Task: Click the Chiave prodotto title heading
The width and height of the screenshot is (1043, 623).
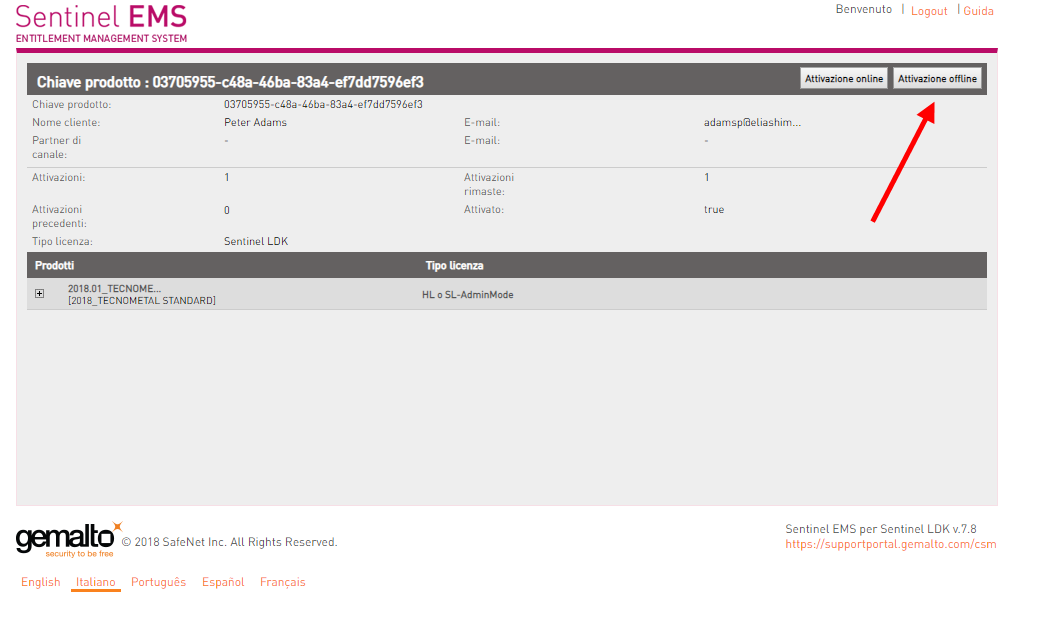Action: (x=230, y=82)
